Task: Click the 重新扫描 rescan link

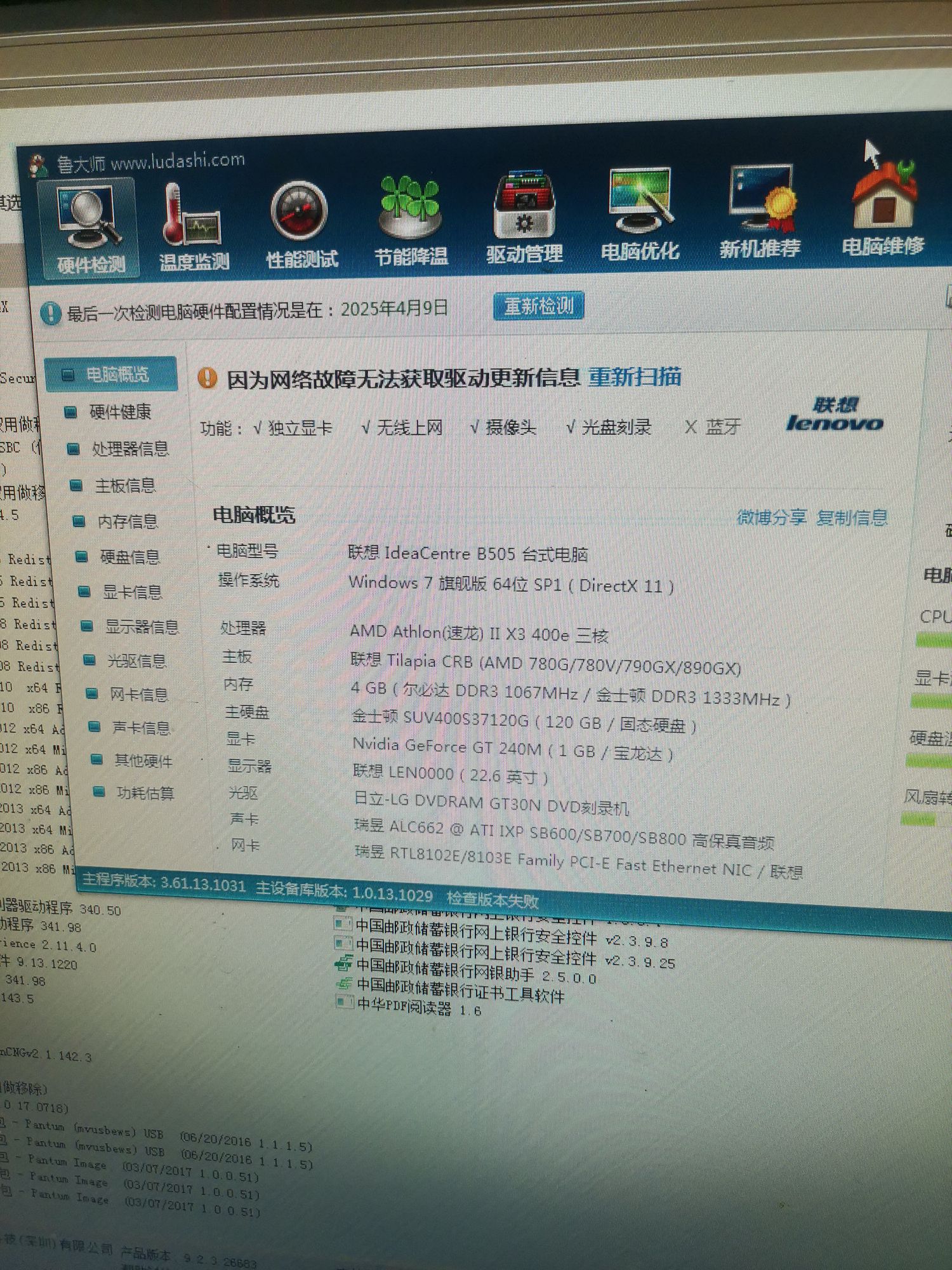Action: pos(634,377)
